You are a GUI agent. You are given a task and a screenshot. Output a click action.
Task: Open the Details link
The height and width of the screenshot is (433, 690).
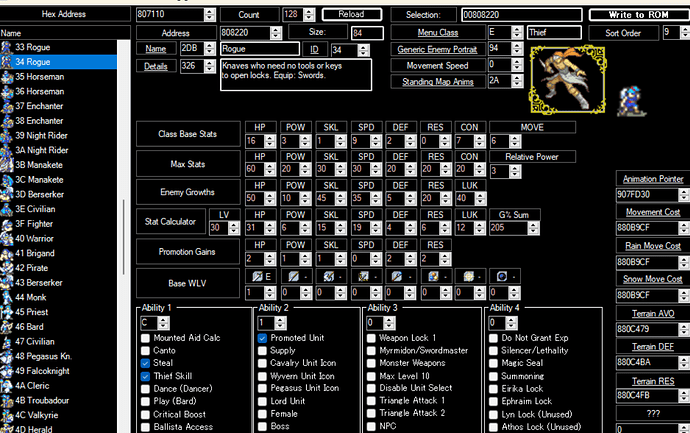[x=156, y=66]
